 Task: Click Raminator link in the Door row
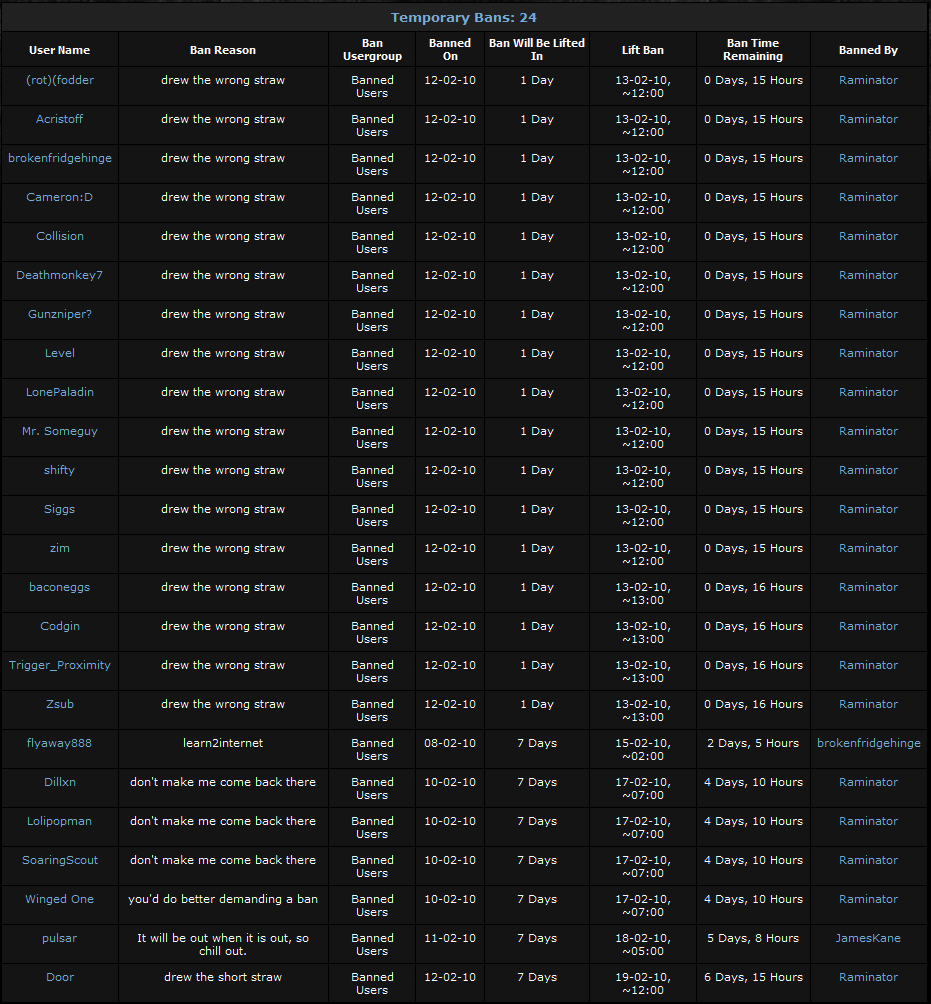pos(868,977)
